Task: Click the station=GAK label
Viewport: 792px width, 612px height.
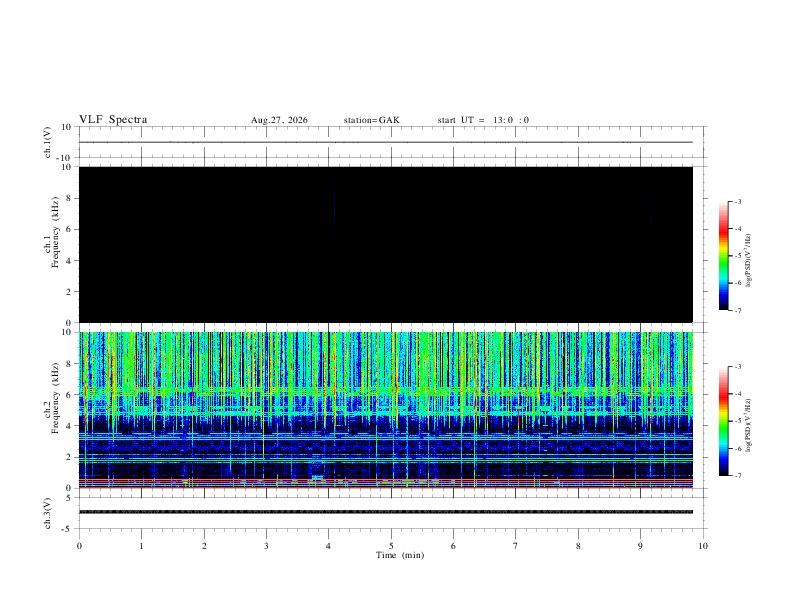Action: point(371,120)
